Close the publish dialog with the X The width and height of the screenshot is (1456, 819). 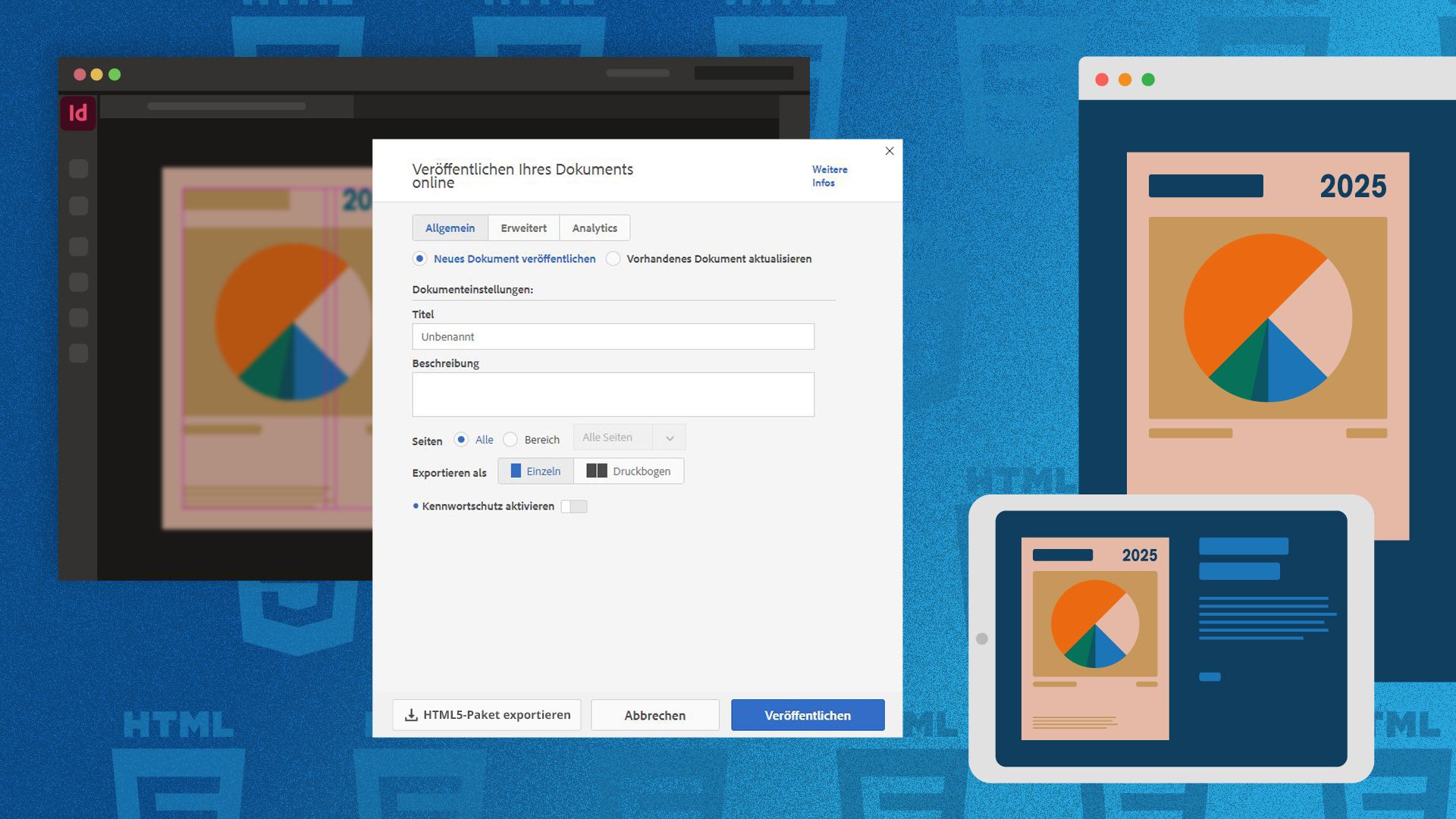click(x=890, y=151)
